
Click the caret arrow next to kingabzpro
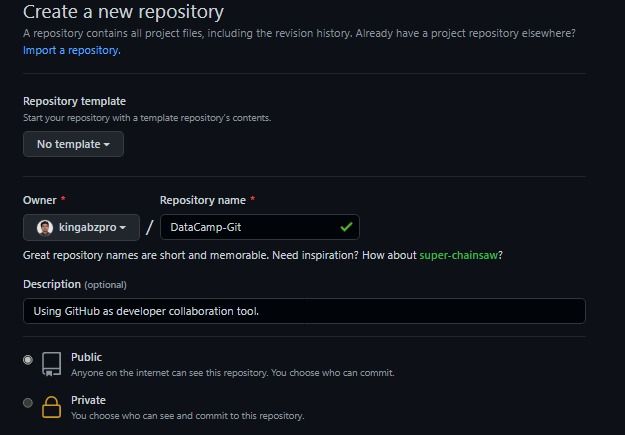[123, 228]
